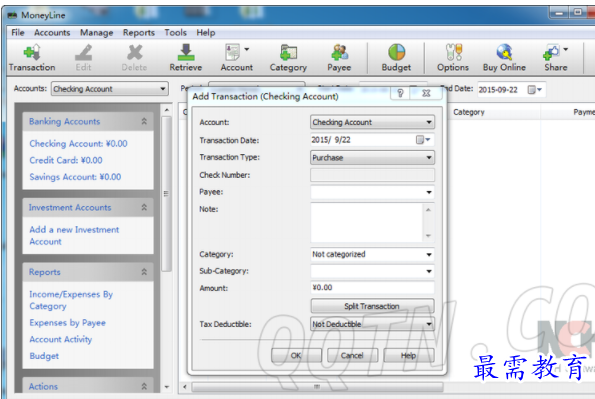Collapse the Banking Accounts panel

(x=144, y=121)
